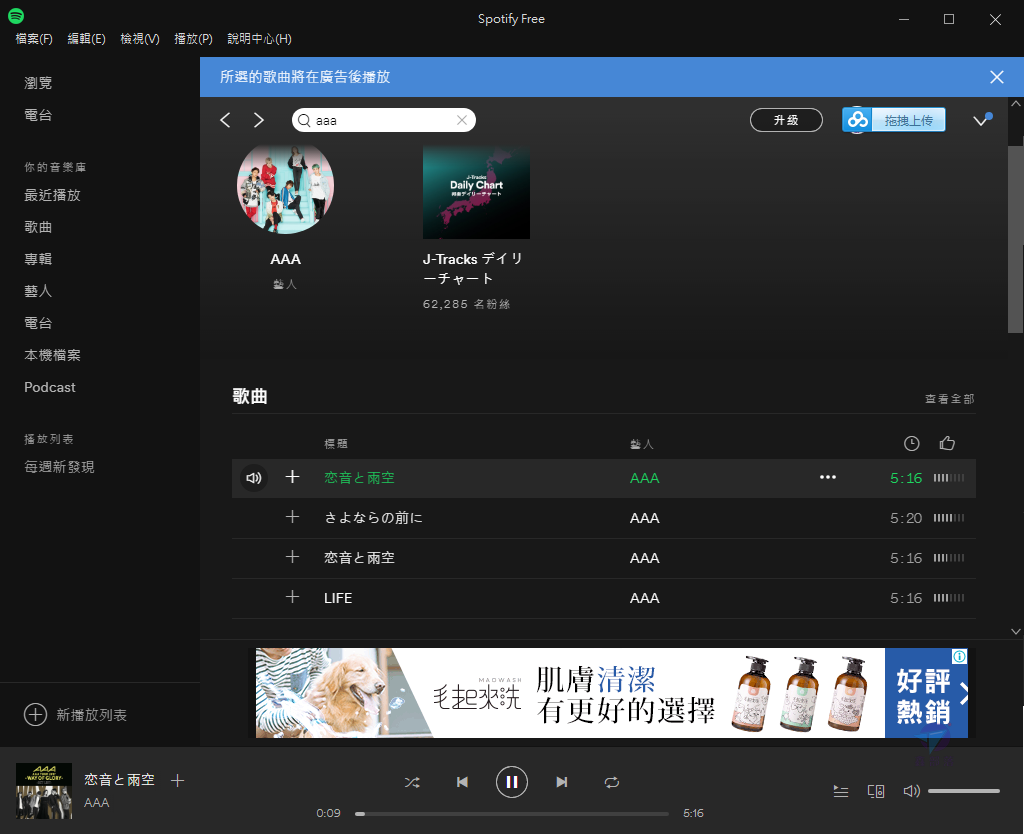Open 查看全部 to see all songs
1024x834 pixels.
point(950,399)
